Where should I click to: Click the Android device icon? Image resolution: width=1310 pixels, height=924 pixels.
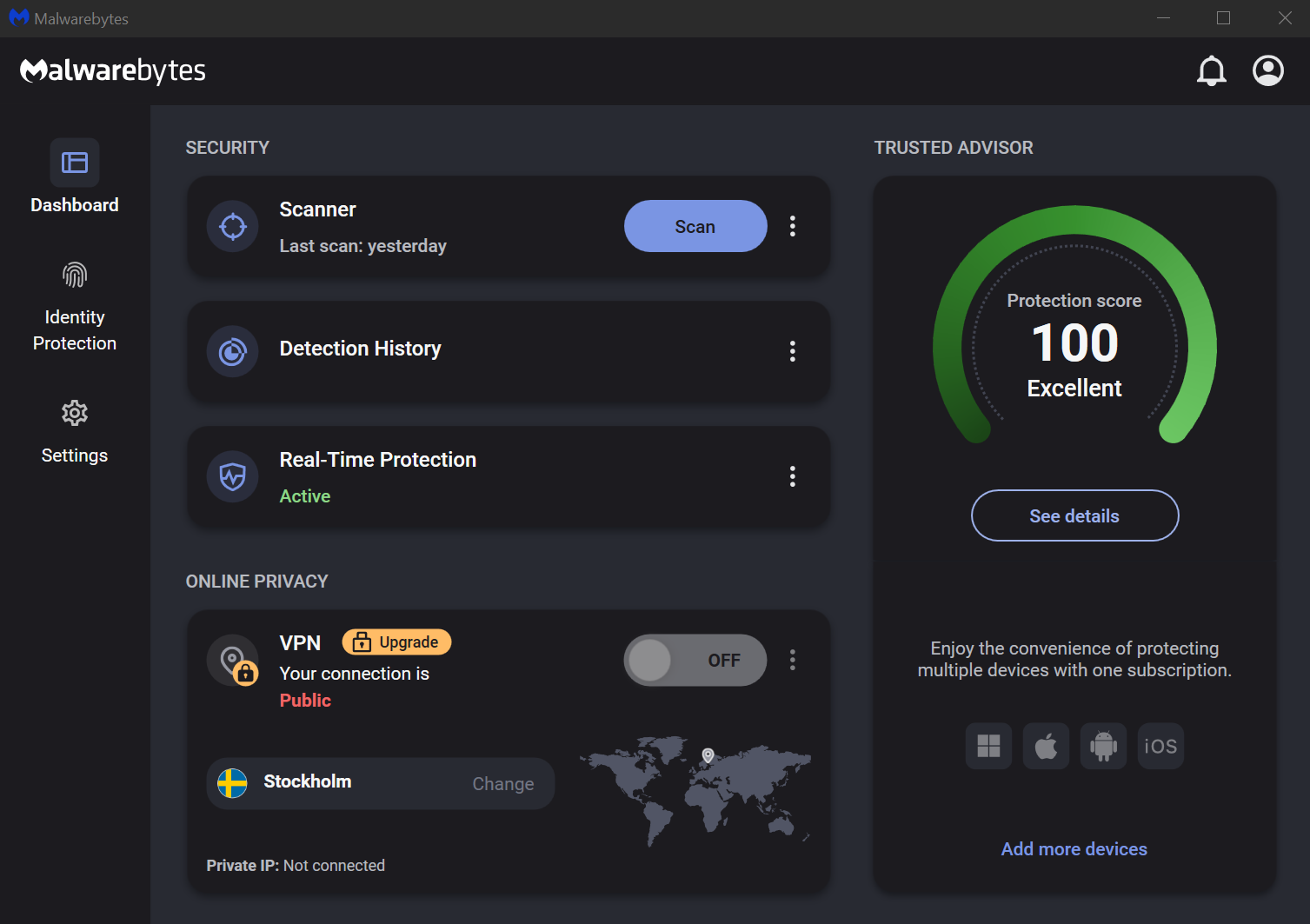pos(1103,746)
